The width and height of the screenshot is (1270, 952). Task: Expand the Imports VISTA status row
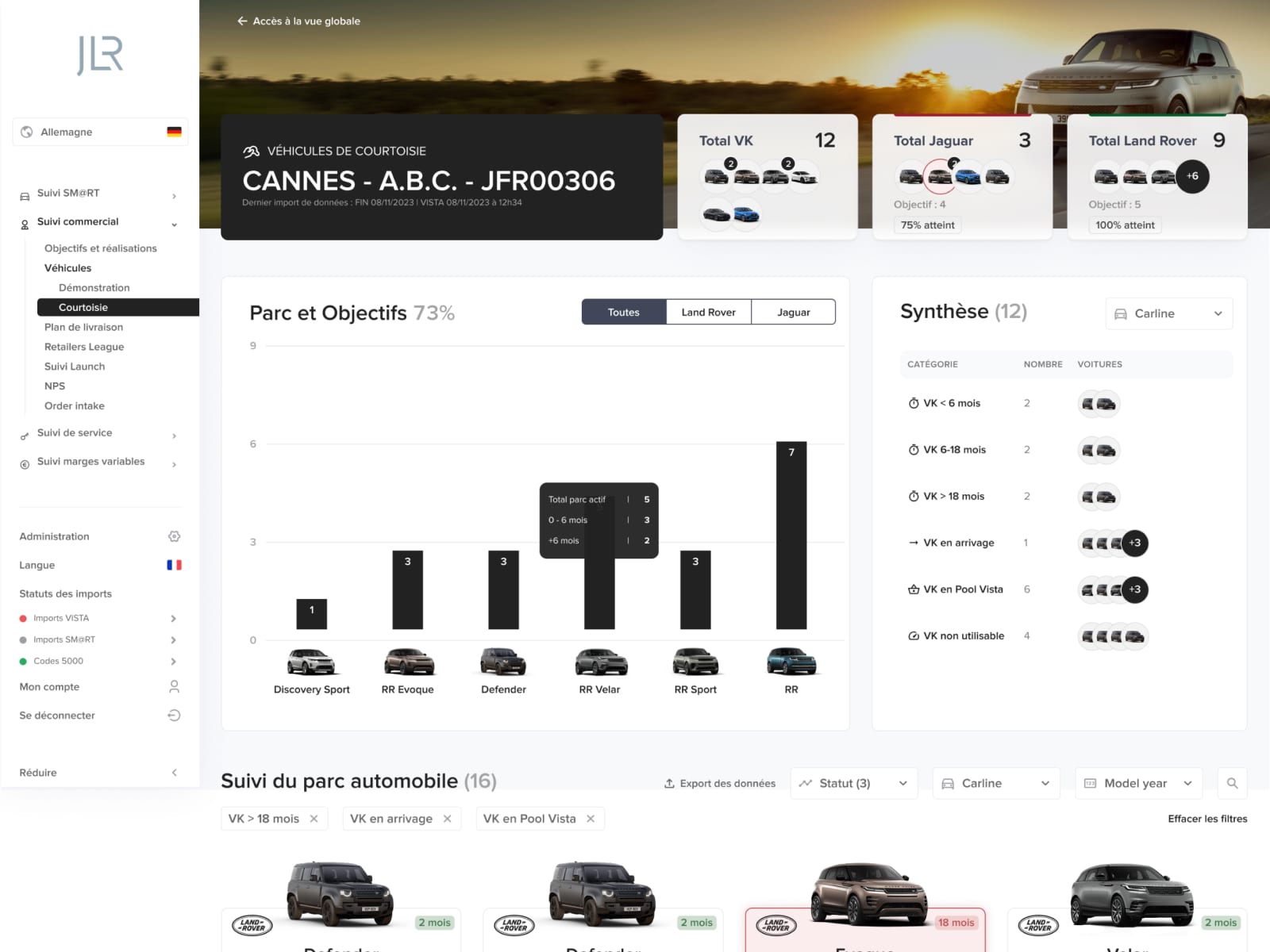99,618
